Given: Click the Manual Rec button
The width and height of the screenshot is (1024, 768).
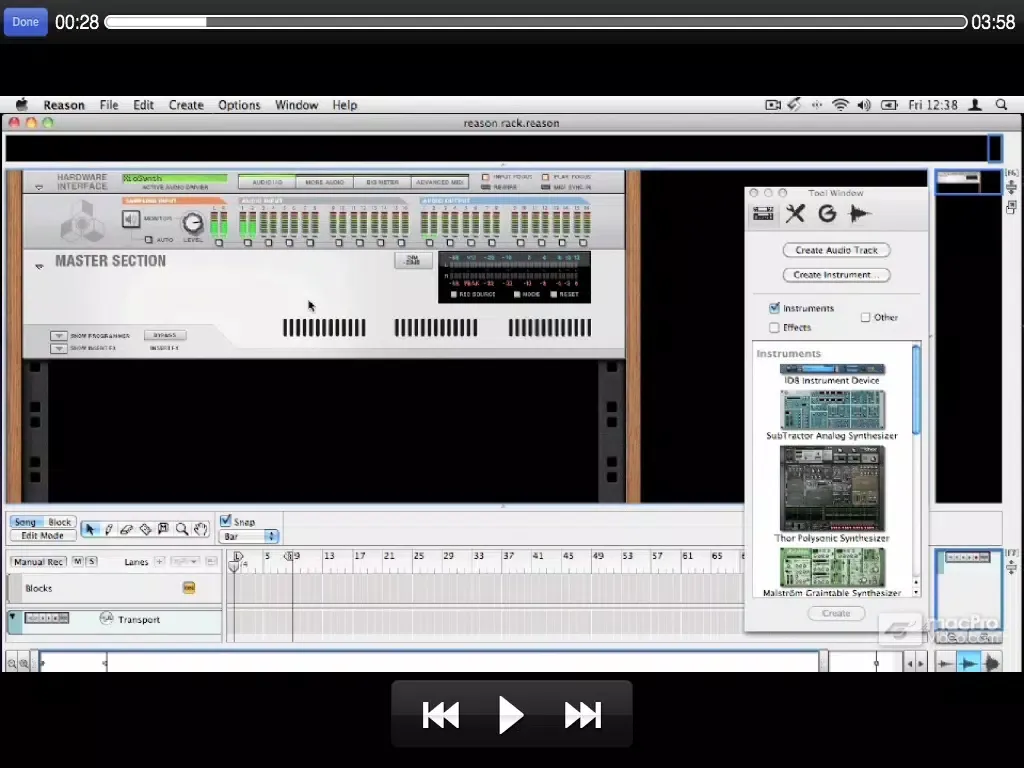Looking at the screenshot, I should click(x=39, y=562).
